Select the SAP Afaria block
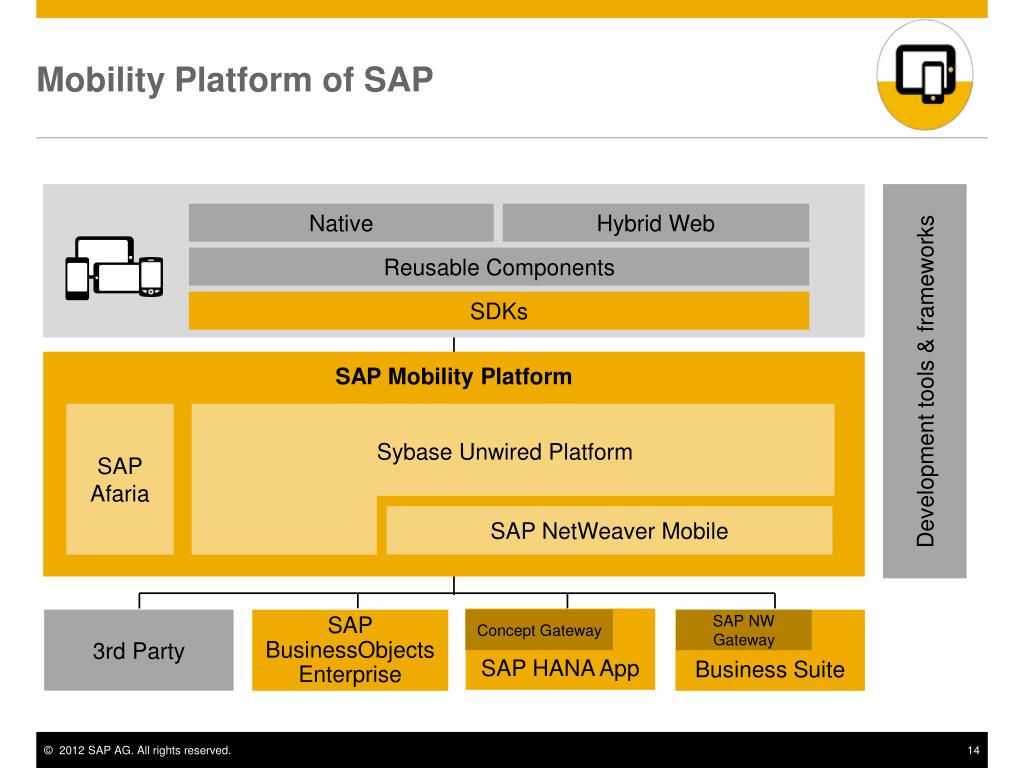The width and height of the screenshot is (1024, 768). pyautogui.click(x=120, y=479)
